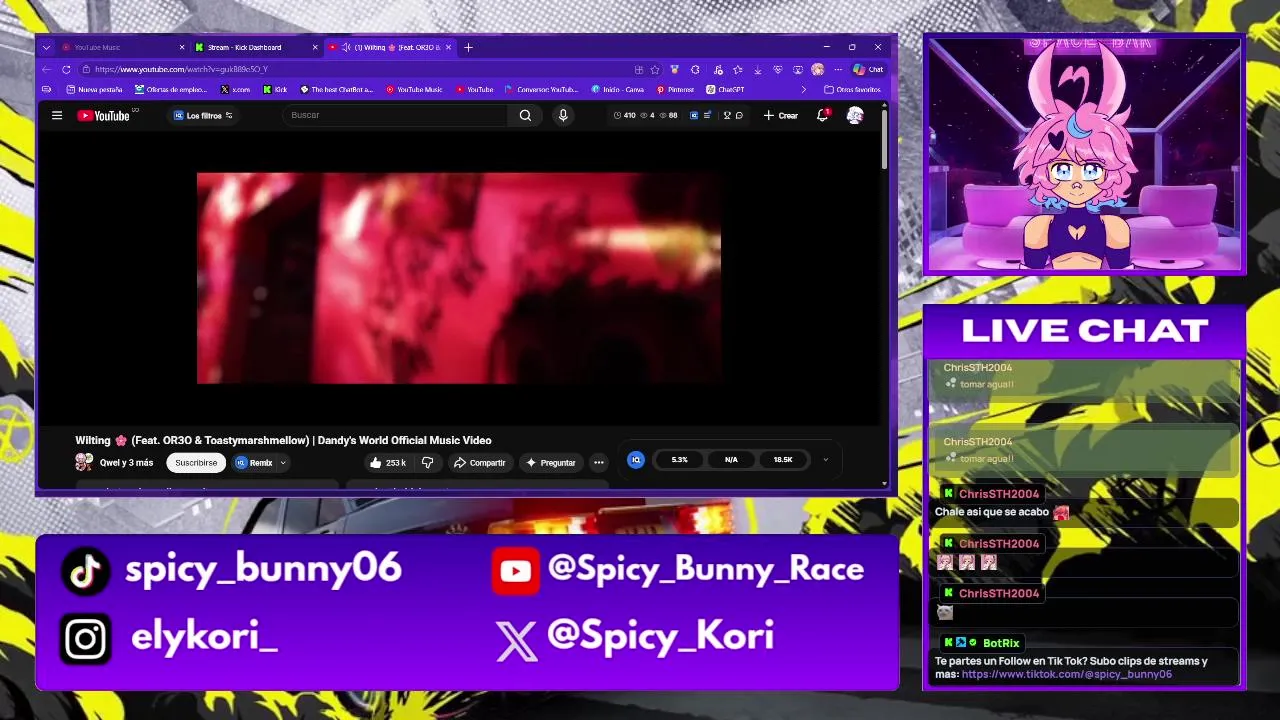Start voice search with the microphone icon
This screenshot has width=1280, height=720.
pos(563,115)
